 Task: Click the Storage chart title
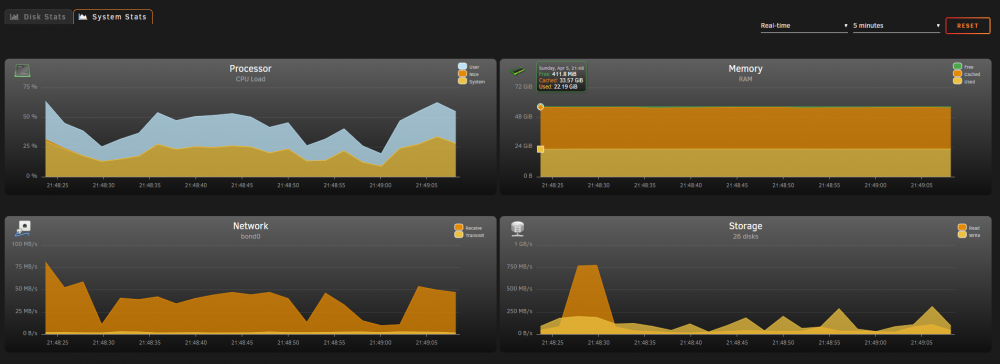point(746,226)
